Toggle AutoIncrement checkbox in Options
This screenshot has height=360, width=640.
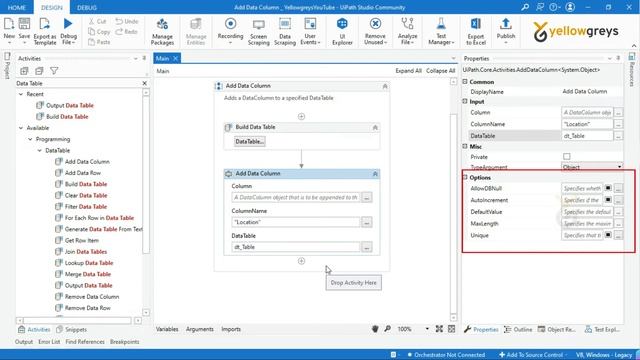[x=608, y=200]
